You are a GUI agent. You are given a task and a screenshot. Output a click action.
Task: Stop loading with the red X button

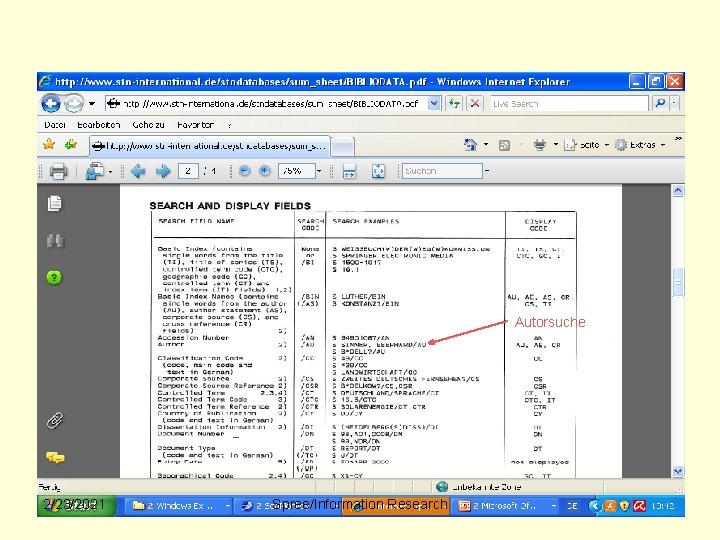point(475,104)
